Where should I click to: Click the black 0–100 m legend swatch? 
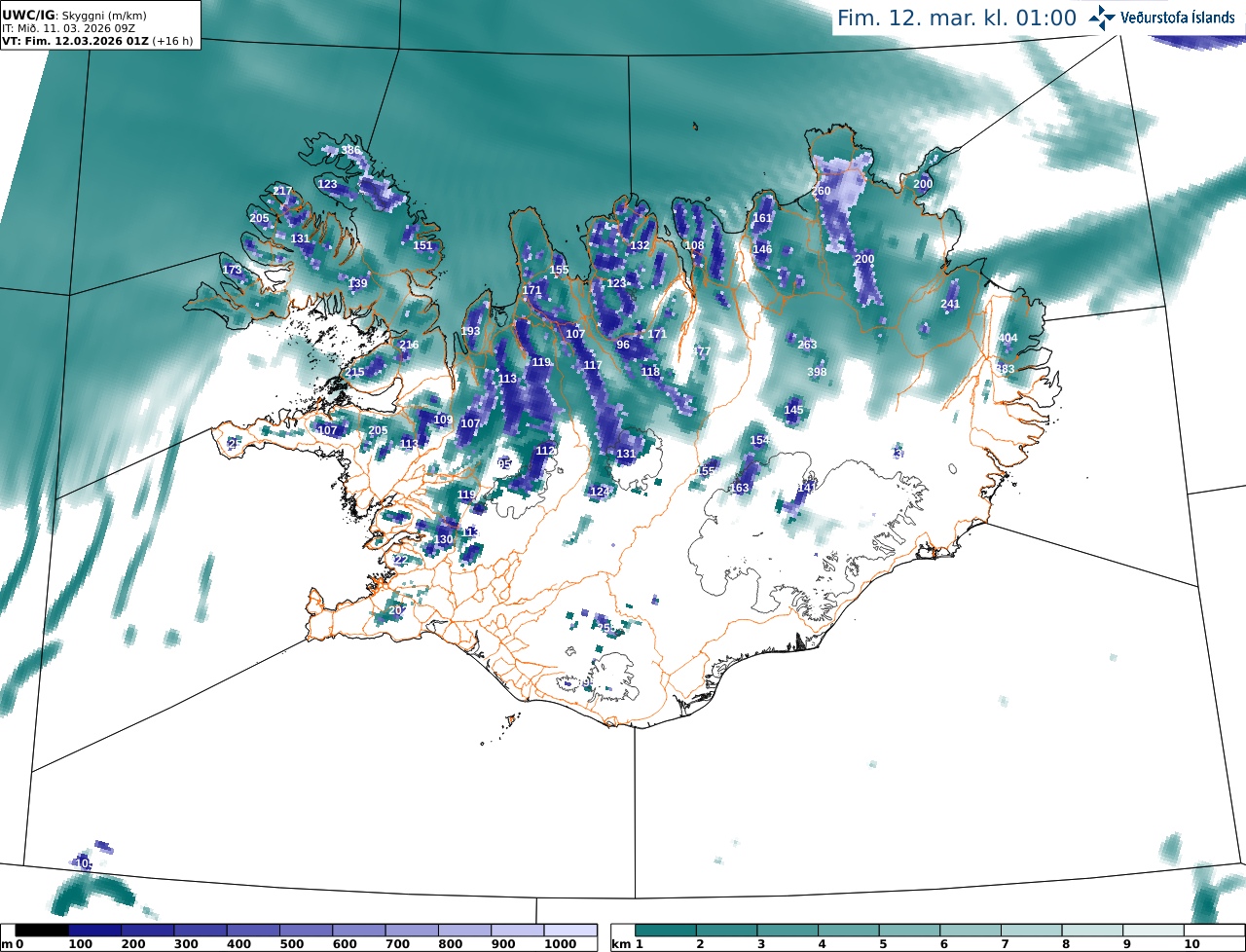(x=42, y=931)
